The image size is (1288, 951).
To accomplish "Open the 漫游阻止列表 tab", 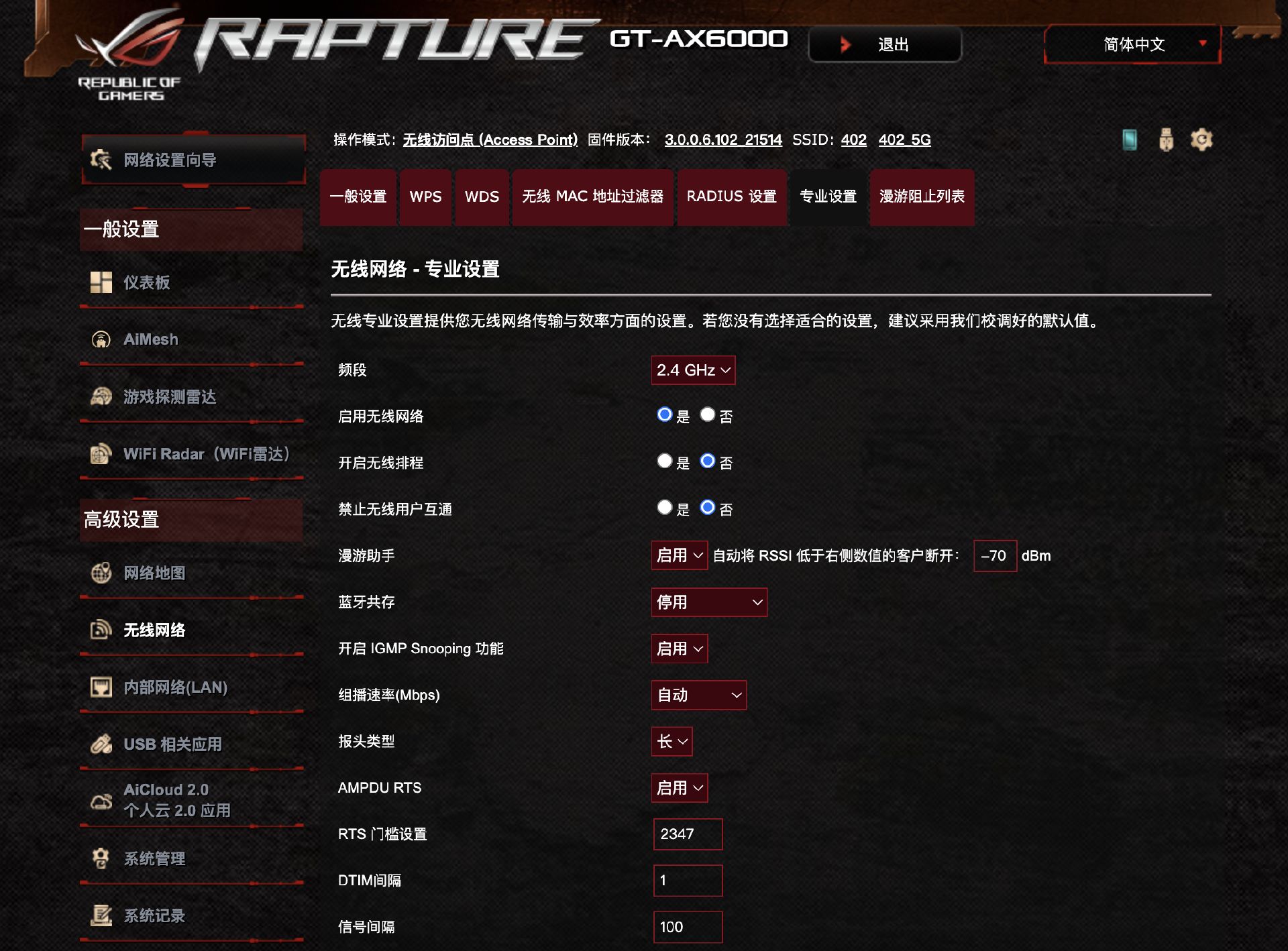I will tap(922, 197).
